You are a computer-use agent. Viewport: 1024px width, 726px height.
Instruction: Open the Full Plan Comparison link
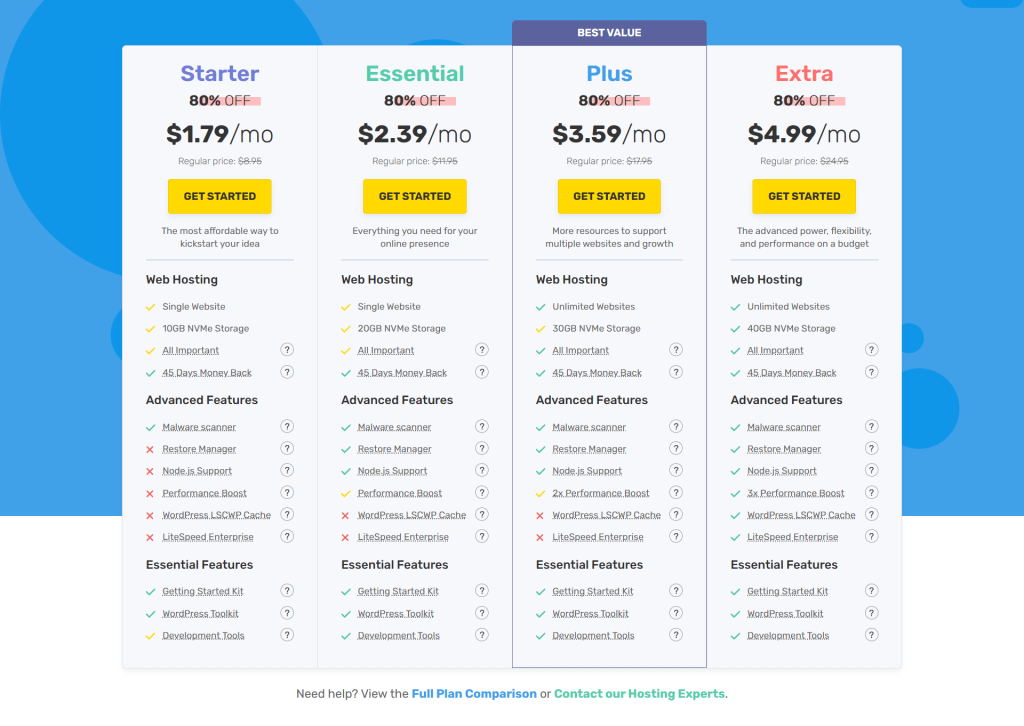coord(474,694)
